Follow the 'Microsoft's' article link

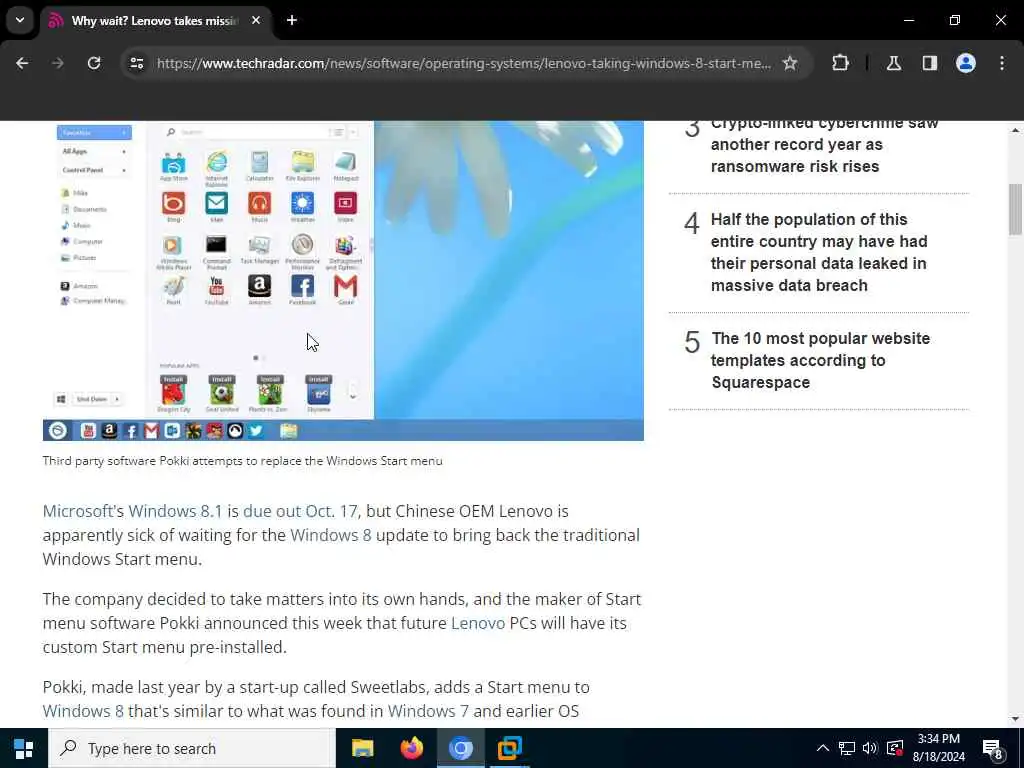[x=83, y=511]
